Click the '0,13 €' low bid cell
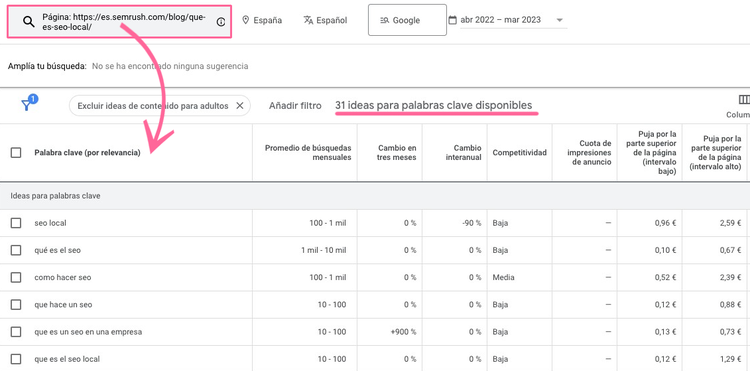This screenshot has height=371, width=750. [665, 332]
